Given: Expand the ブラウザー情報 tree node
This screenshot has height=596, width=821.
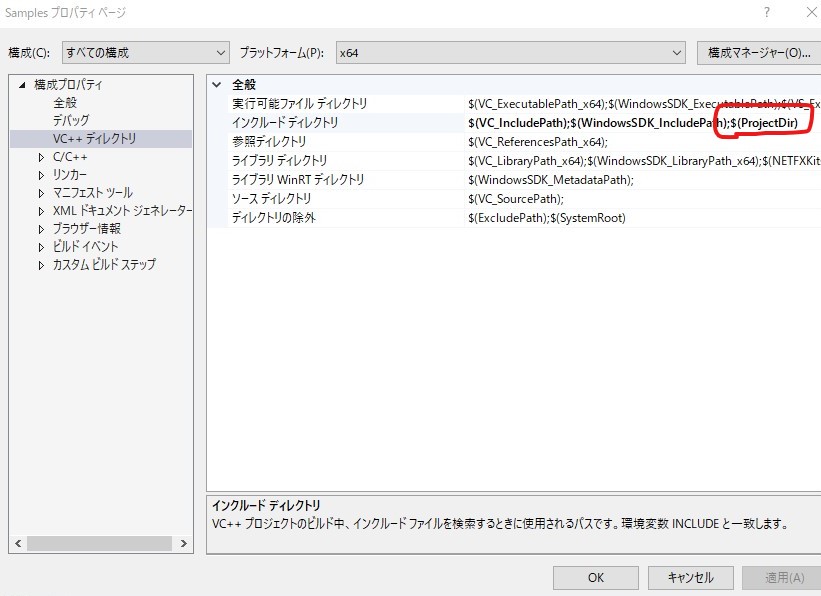Looking at the screenshot, I should (41, 229).
